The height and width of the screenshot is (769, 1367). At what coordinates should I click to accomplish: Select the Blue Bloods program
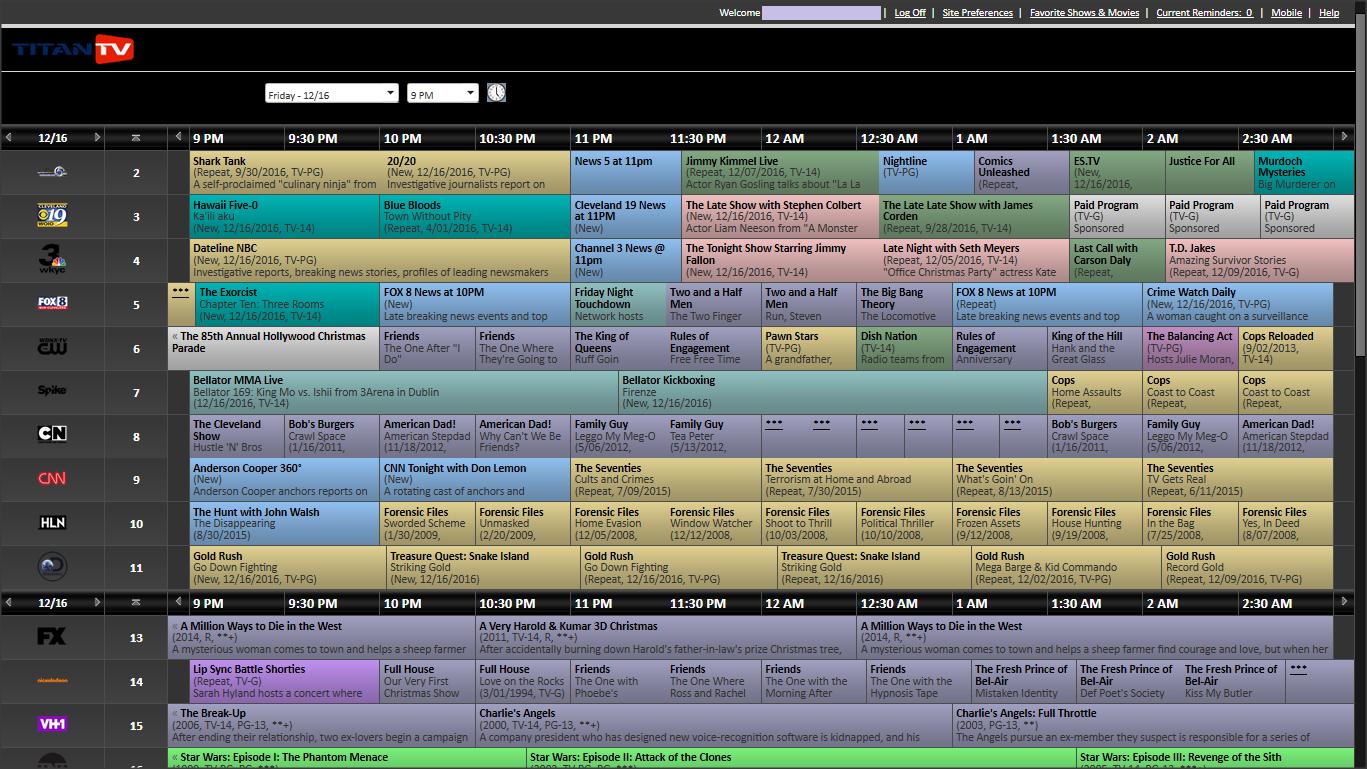tap(475, 216)
